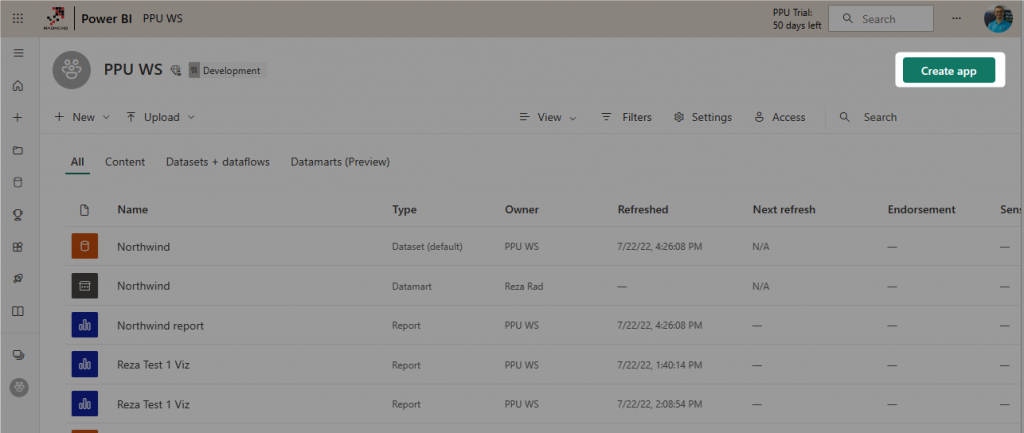Click the top bar Search field
The image size is (1024, 433).
tap(880, 19)
